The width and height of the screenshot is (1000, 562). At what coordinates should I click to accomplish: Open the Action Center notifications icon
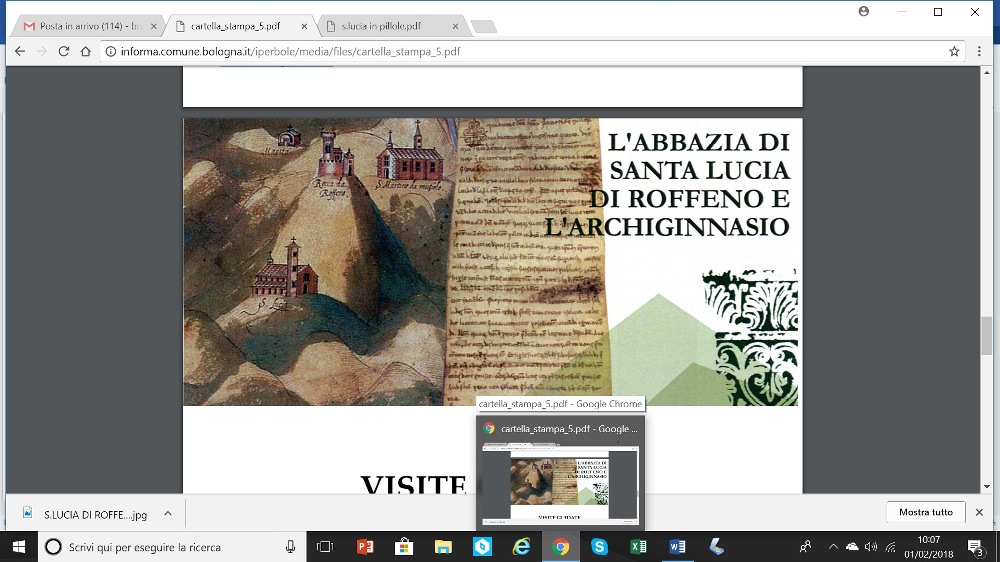point(975,547)
